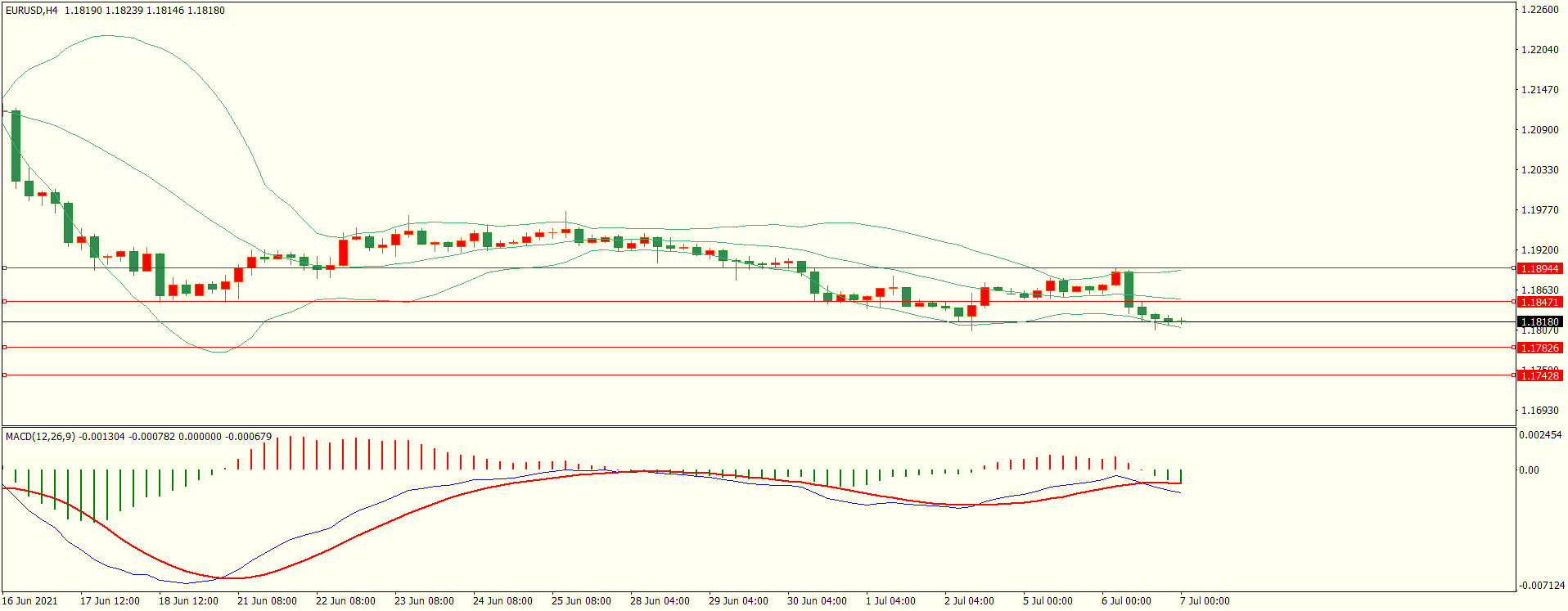
Task: Click the 23 Jun 08:00 time label
Action: click(424, 601)
